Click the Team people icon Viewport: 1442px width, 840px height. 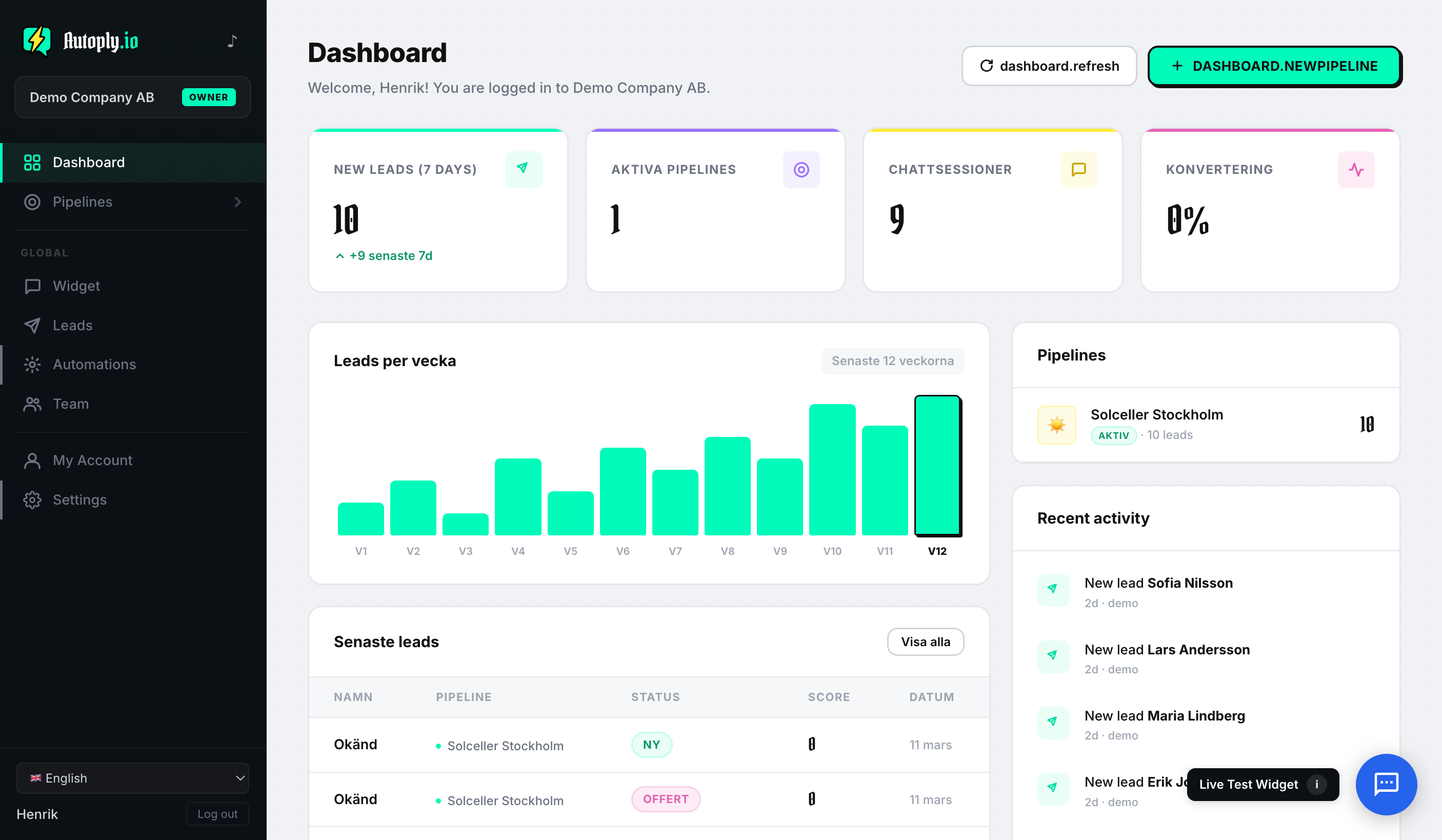pyautogui.click(x=32, y=404)
